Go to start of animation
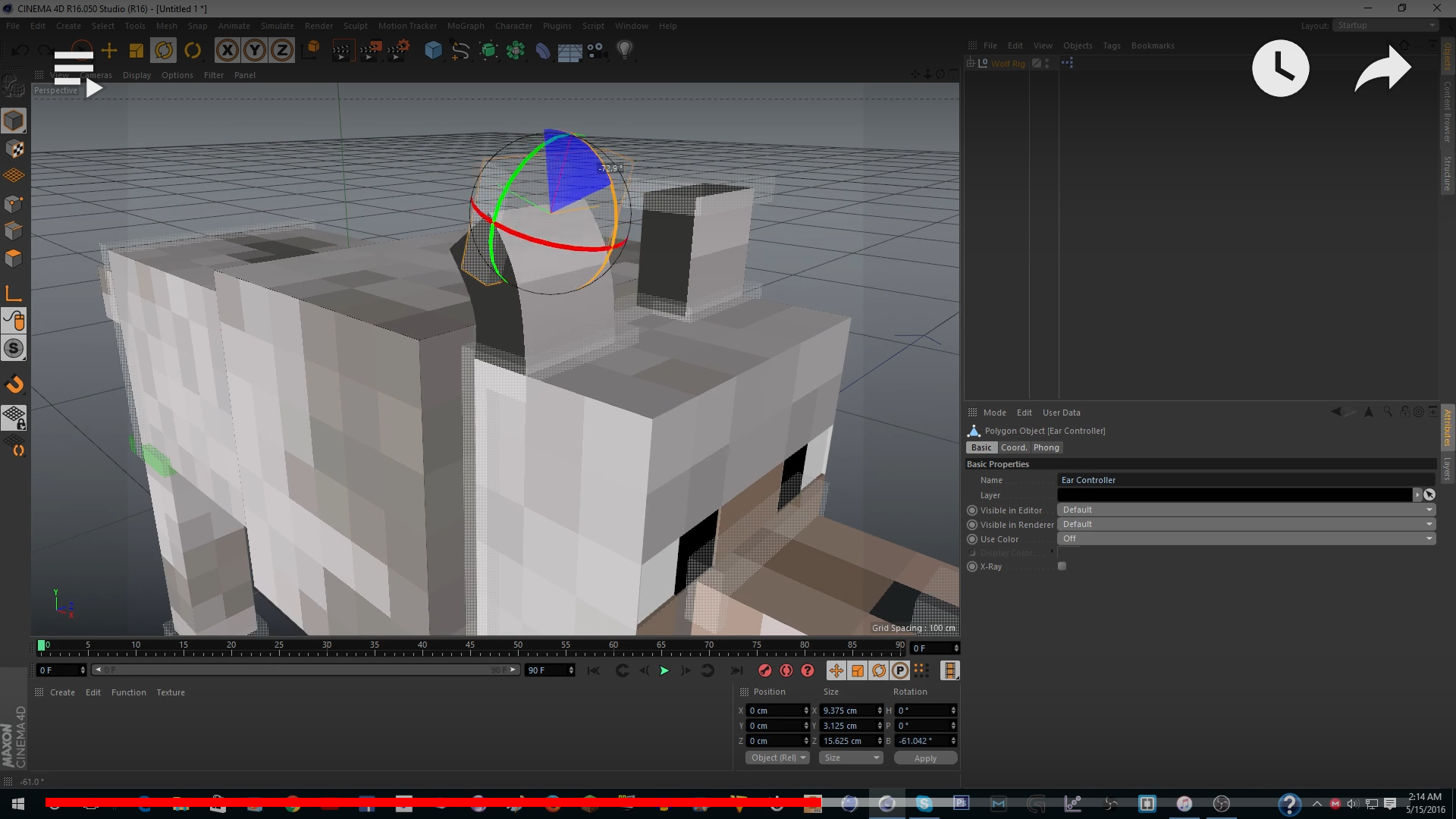Image resolution: width=1456 pixels, height=819 pixels. (594, 670)
